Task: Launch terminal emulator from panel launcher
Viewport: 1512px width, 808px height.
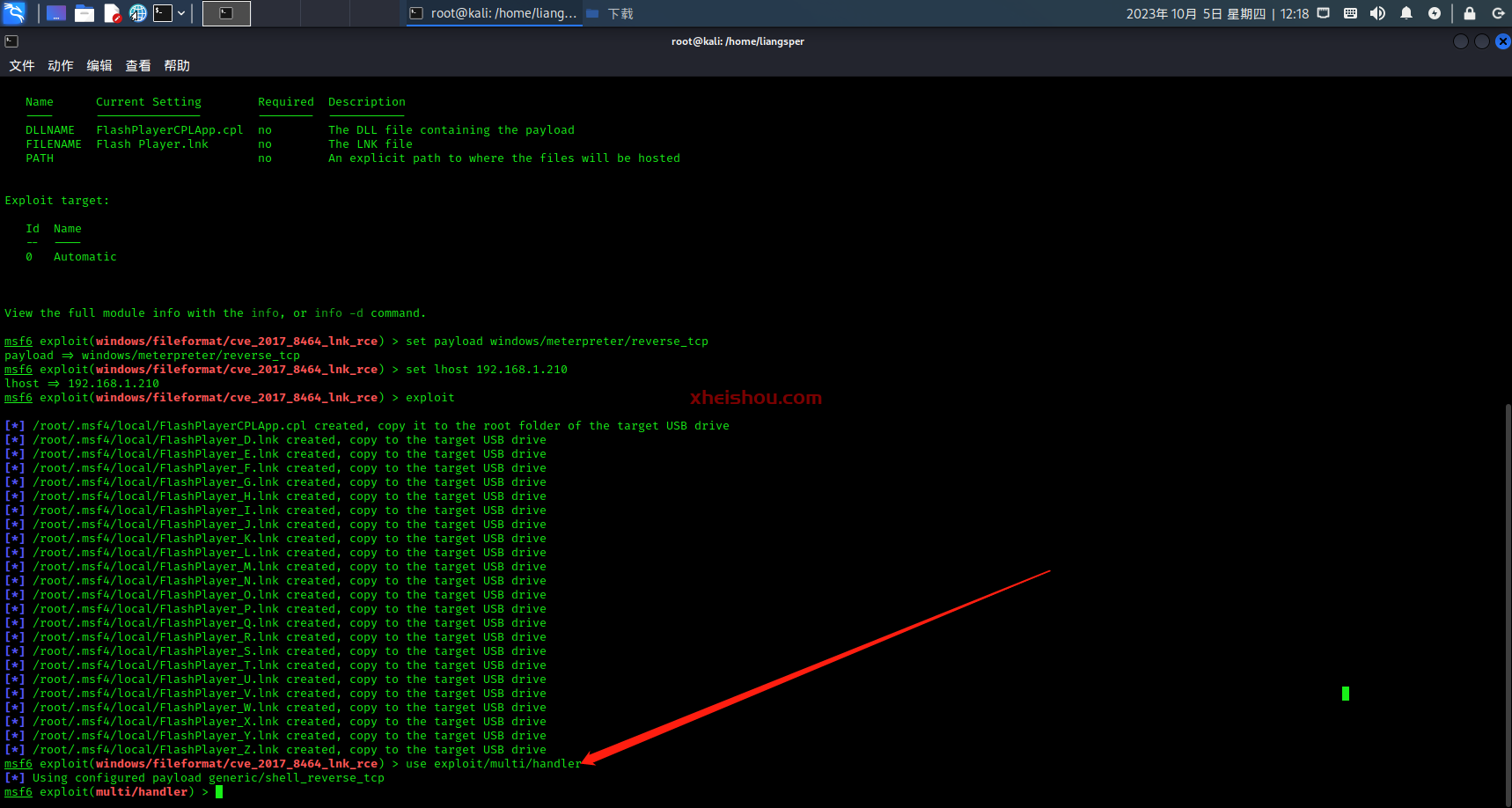Action: pyautogui.click(x=163, y=13)
